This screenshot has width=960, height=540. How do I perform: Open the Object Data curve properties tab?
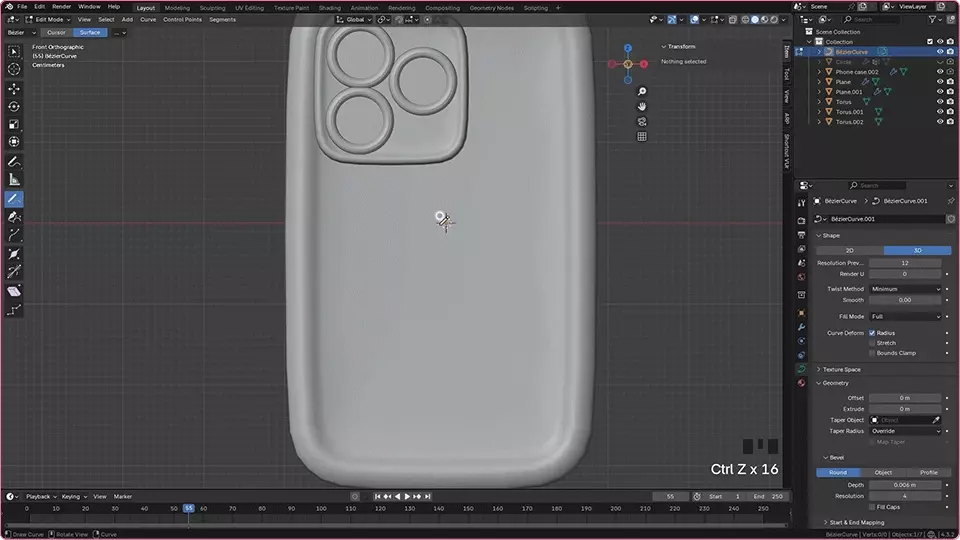click(x=801, y=369)
